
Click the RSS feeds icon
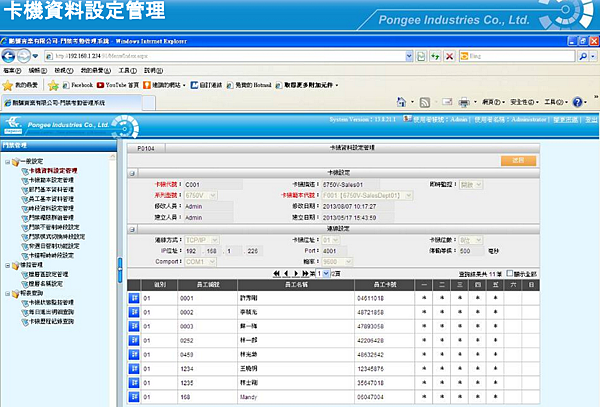425,102
